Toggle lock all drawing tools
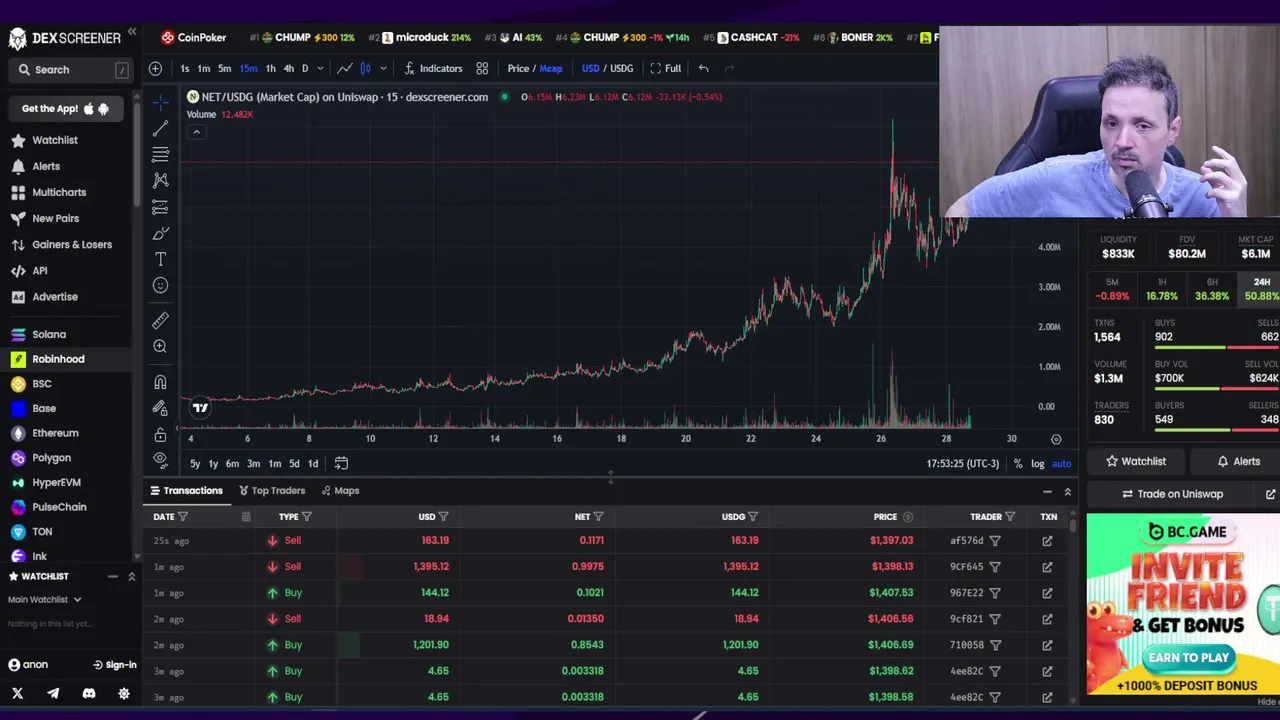Screen dimensions: 1280x720 (160, 435)
